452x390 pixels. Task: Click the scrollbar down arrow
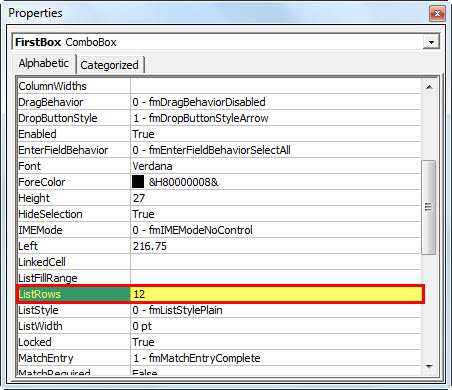(429, 367)
